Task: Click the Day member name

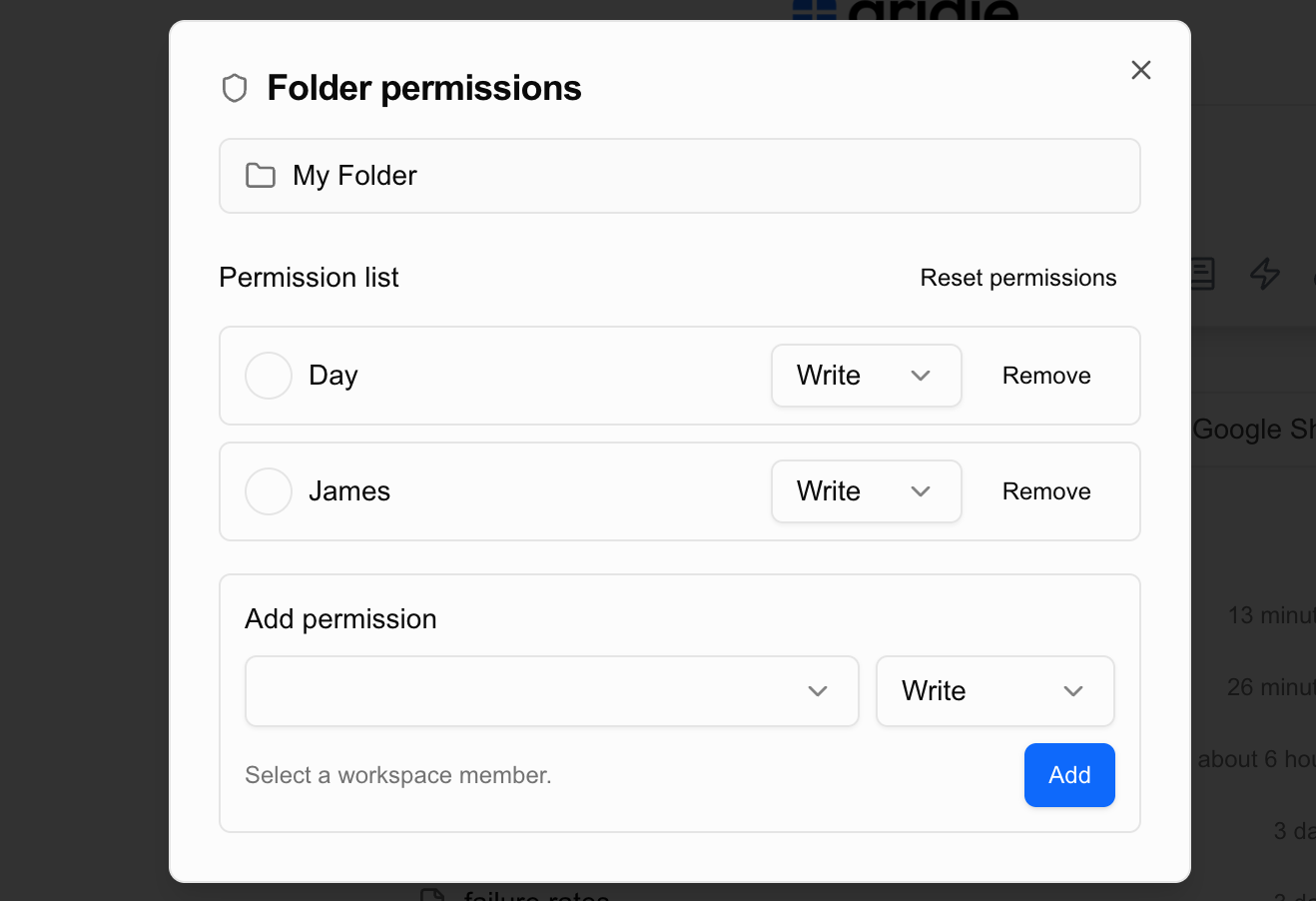Action: [333, 376]
